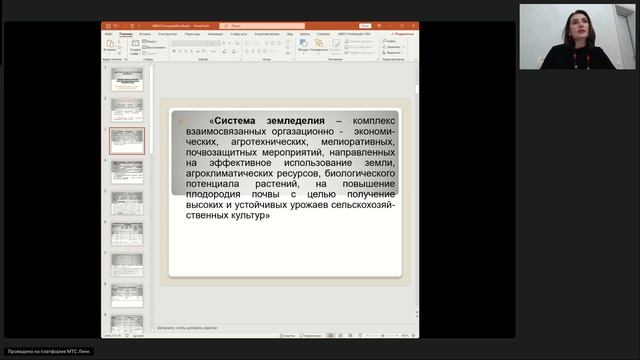Click the presenter webcam video tile
This screenshot has height=360, width=640.
point(577,37)
